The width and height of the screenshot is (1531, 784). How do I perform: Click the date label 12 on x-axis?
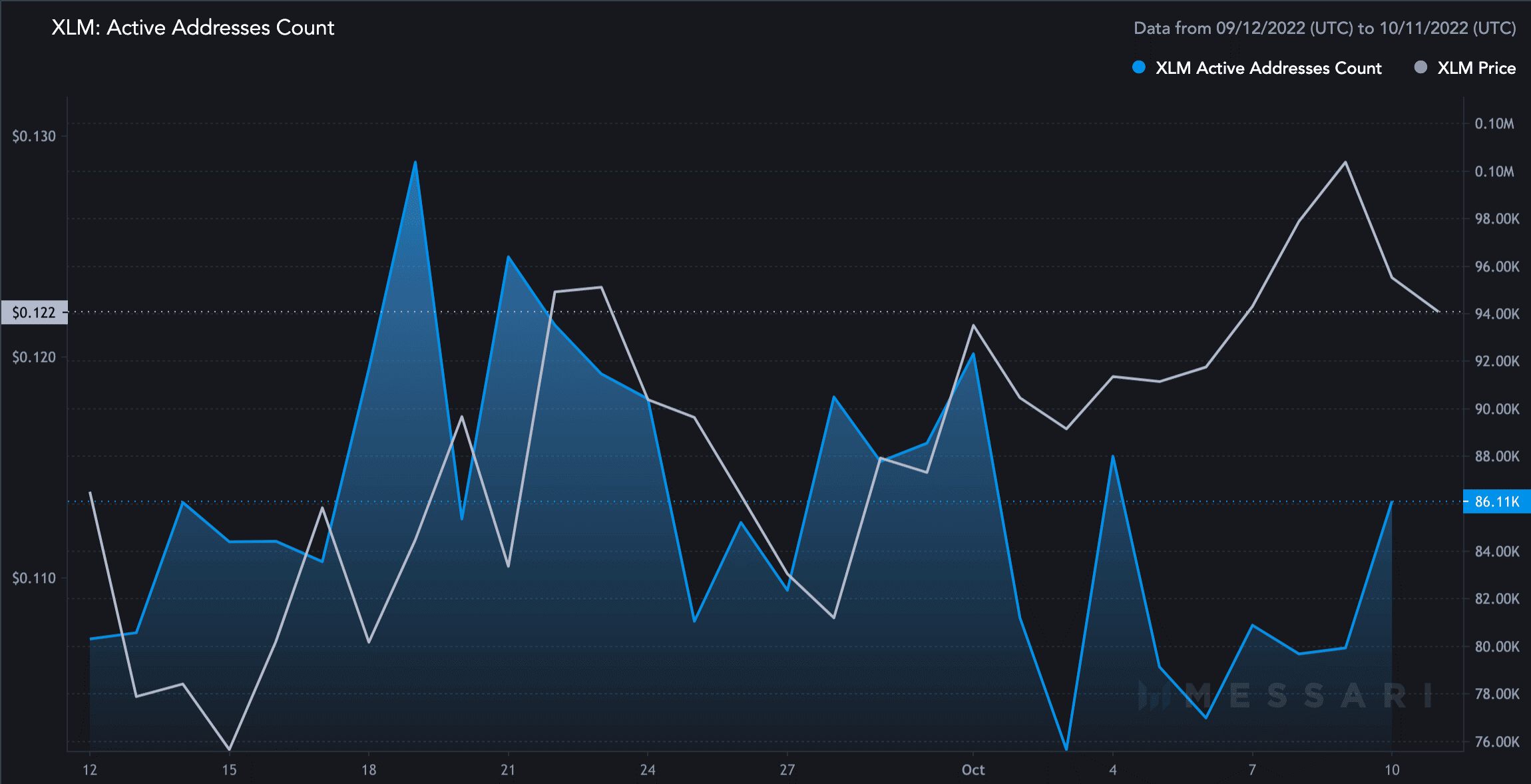coord(90,770)
